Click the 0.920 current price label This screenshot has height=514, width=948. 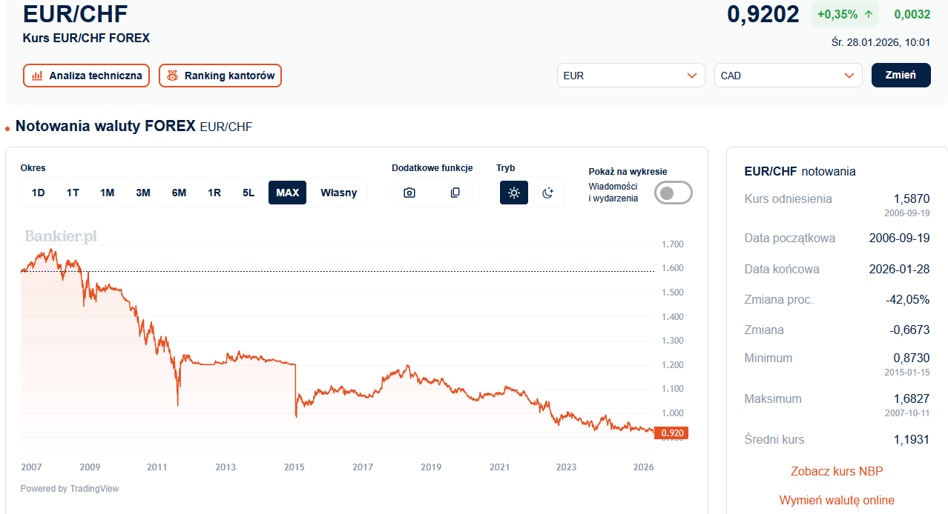point(672,433)
